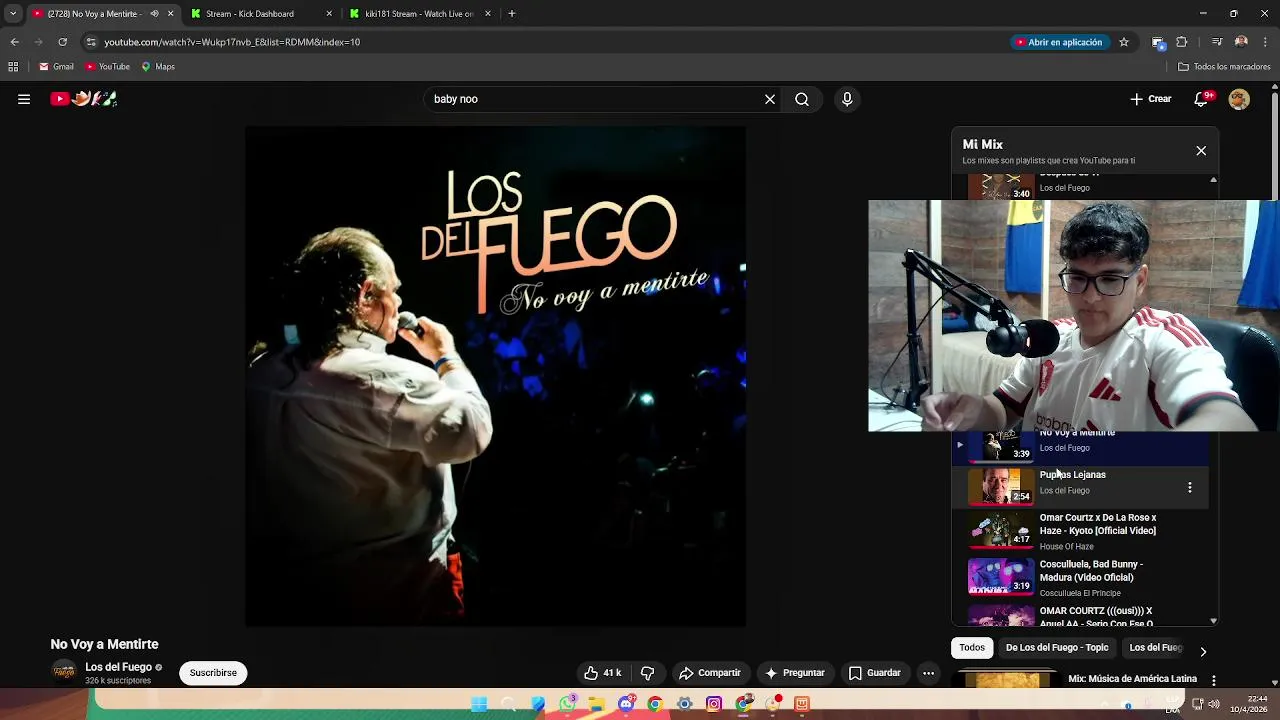This screenshot has height=720, width=1280.
Task: Play Omar Courtz x De La Rose Kyoto video
Action: [1080, 531]
